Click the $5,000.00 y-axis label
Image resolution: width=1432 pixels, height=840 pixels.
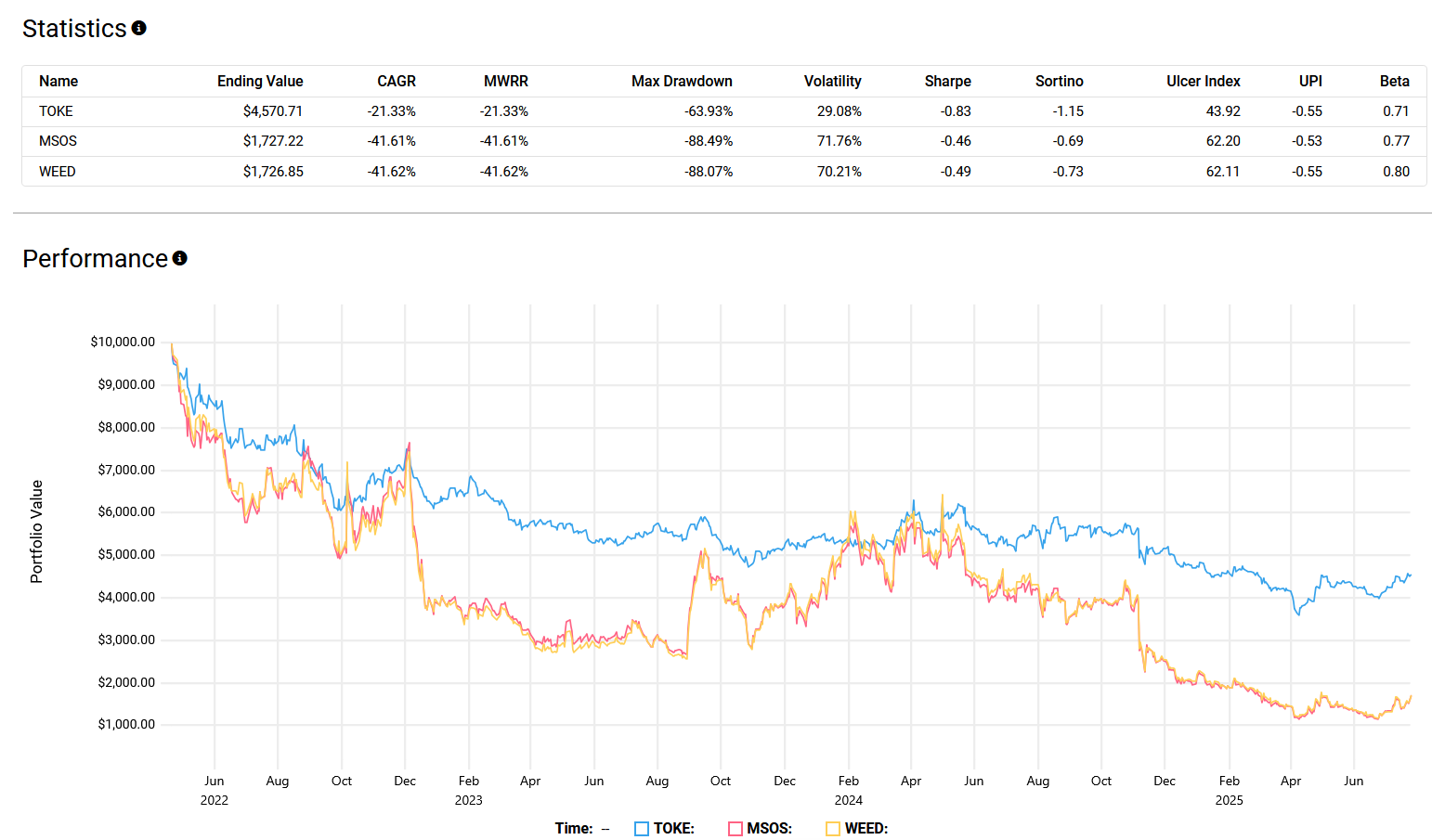coord(126,554)
